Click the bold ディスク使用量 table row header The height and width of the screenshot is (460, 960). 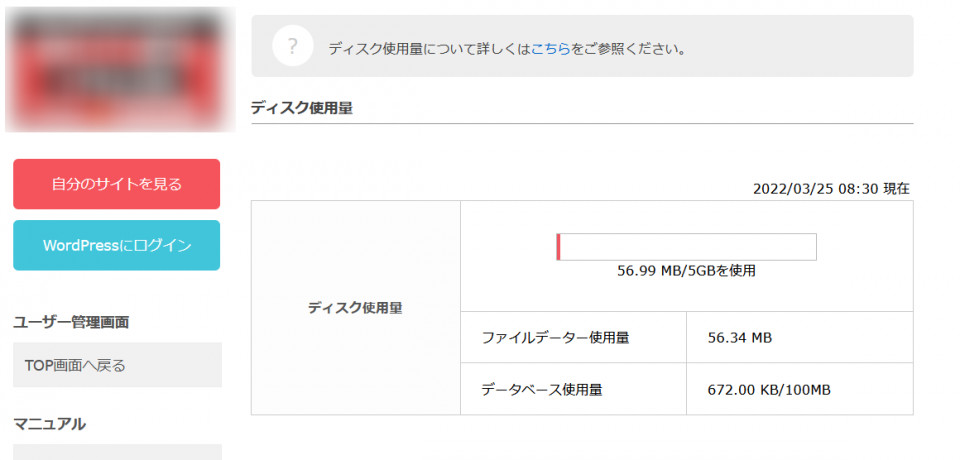point(355,308)
